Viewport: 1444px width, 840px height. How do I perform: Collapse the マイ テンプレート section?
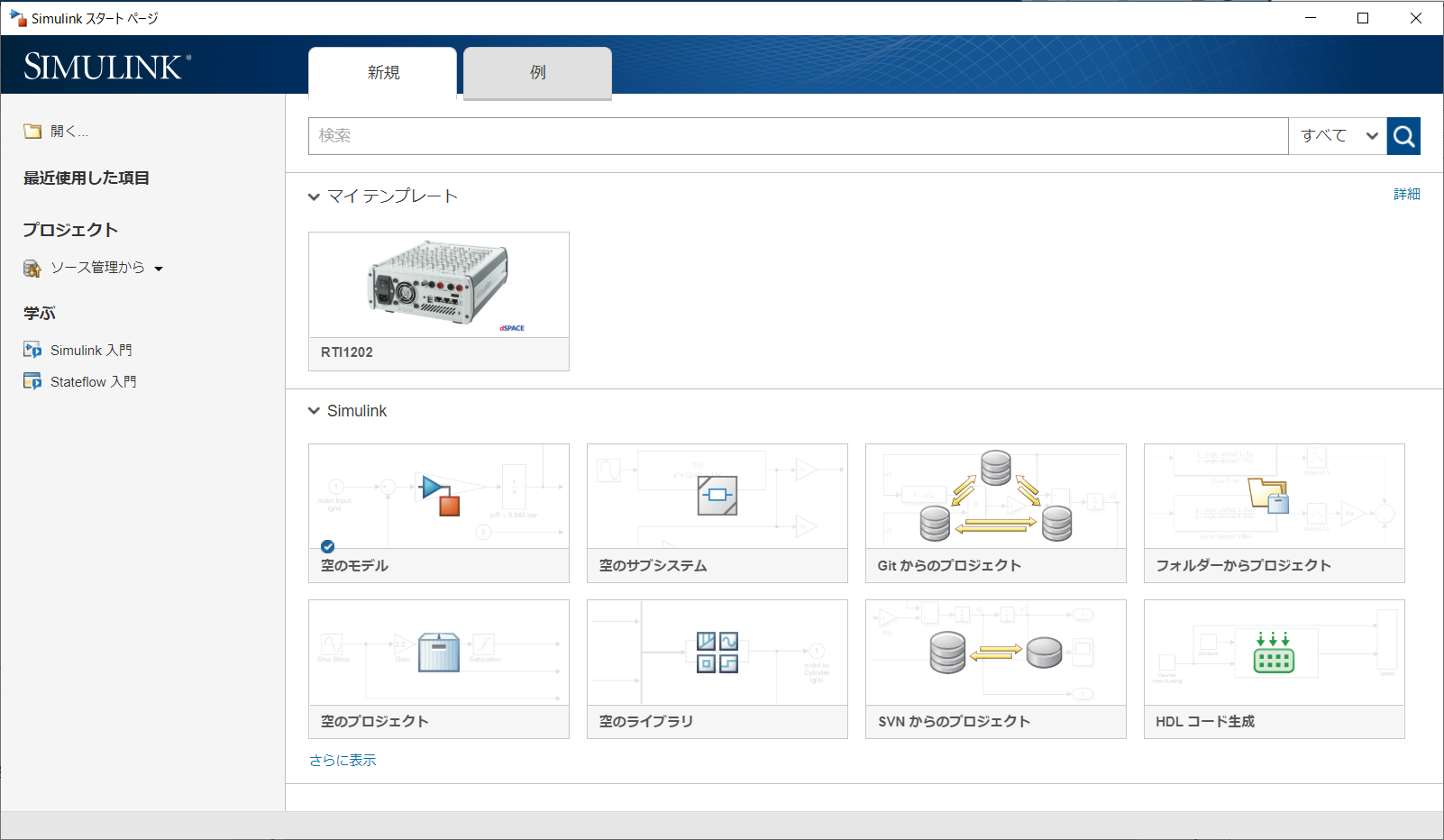pyautogui.click(x=314, y=196)
